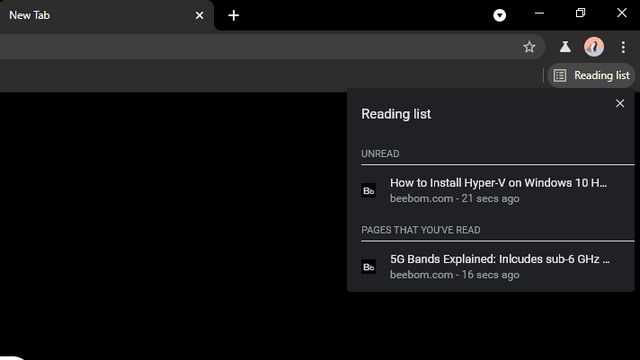The width and height of the screenshot is (640, 360).
Task: Restore down the Chrome window
Action: pyautogui.click(x=580, y=13)
